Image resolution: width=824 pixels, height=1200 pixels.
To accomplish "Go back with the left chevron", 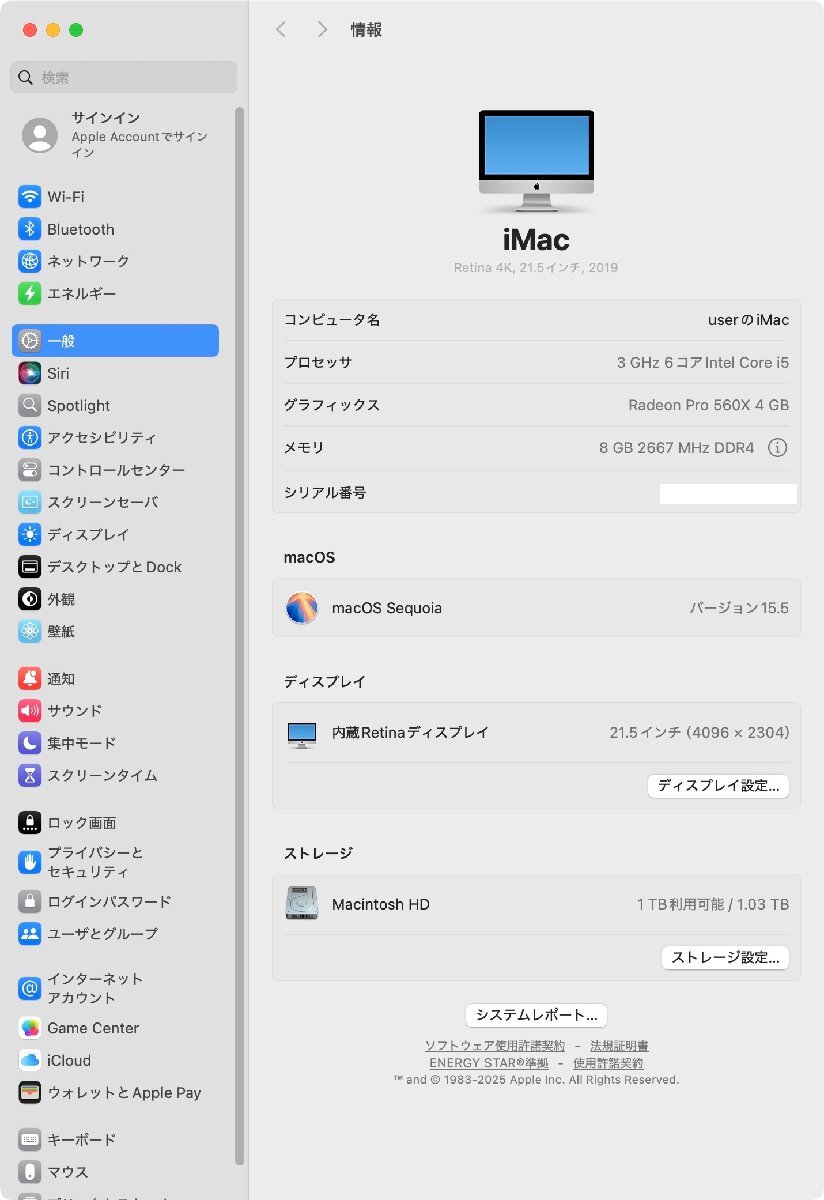I will 281,30.
